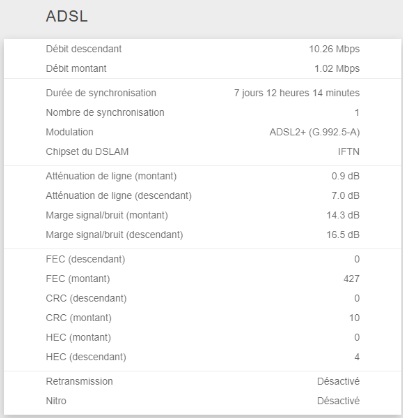
Task: Click the Chipset du DSLAM label
Action: [x=87, y=152]
